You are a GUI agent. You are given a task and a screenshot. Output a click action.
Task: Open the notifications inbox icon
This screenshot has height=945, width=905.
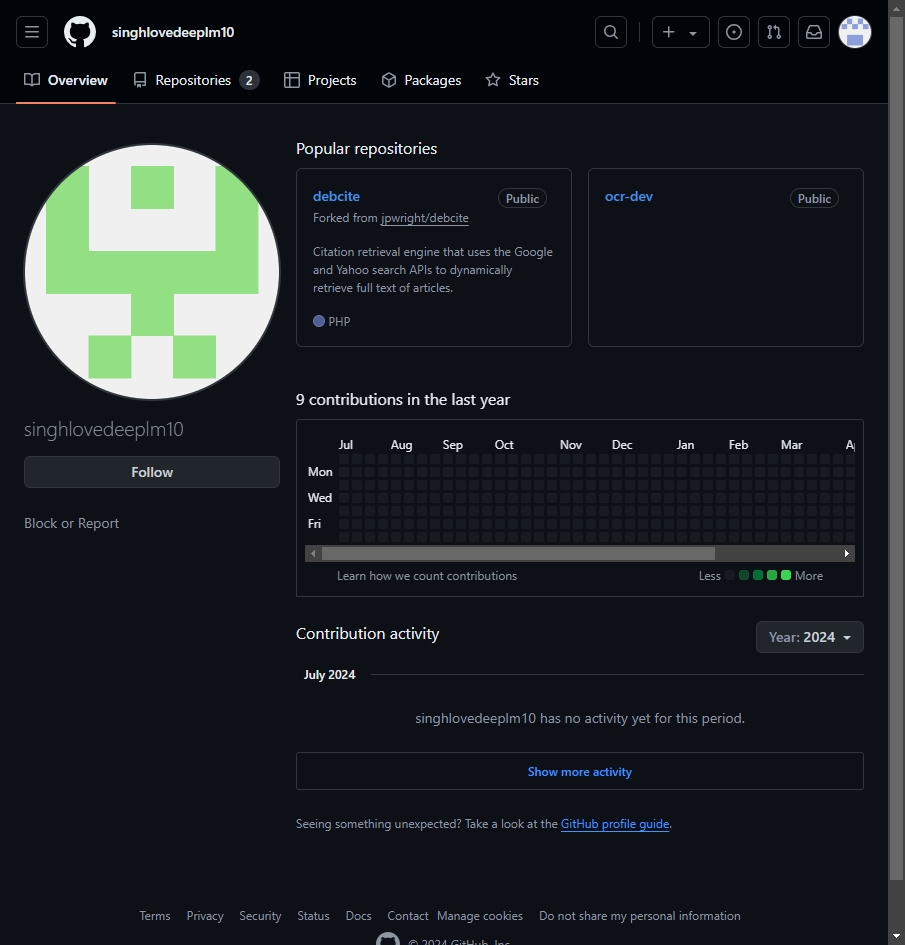814,32
